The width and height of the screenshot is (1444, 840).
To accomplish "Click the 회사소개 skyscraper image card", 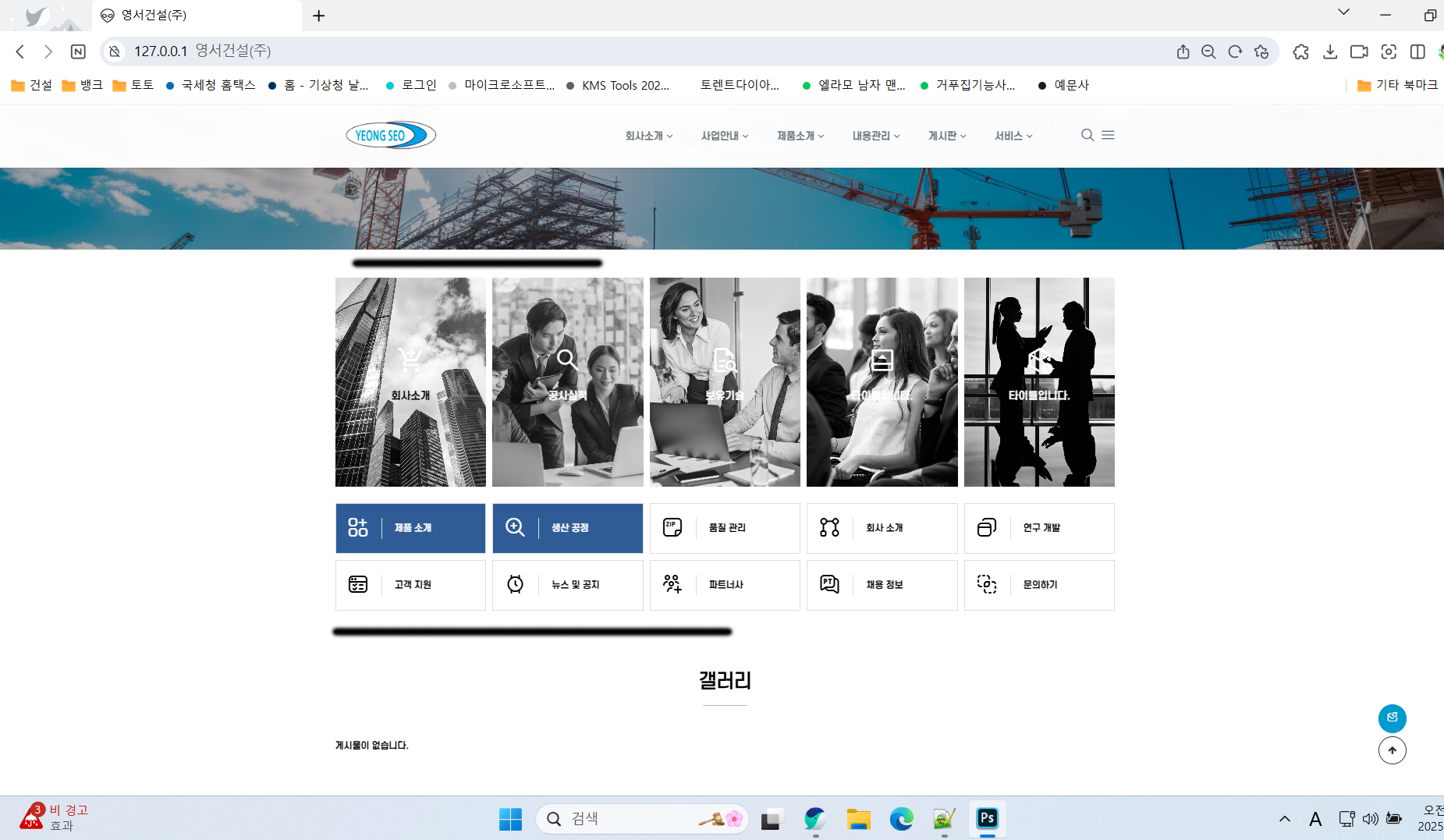I will click(x=410, y=382).
